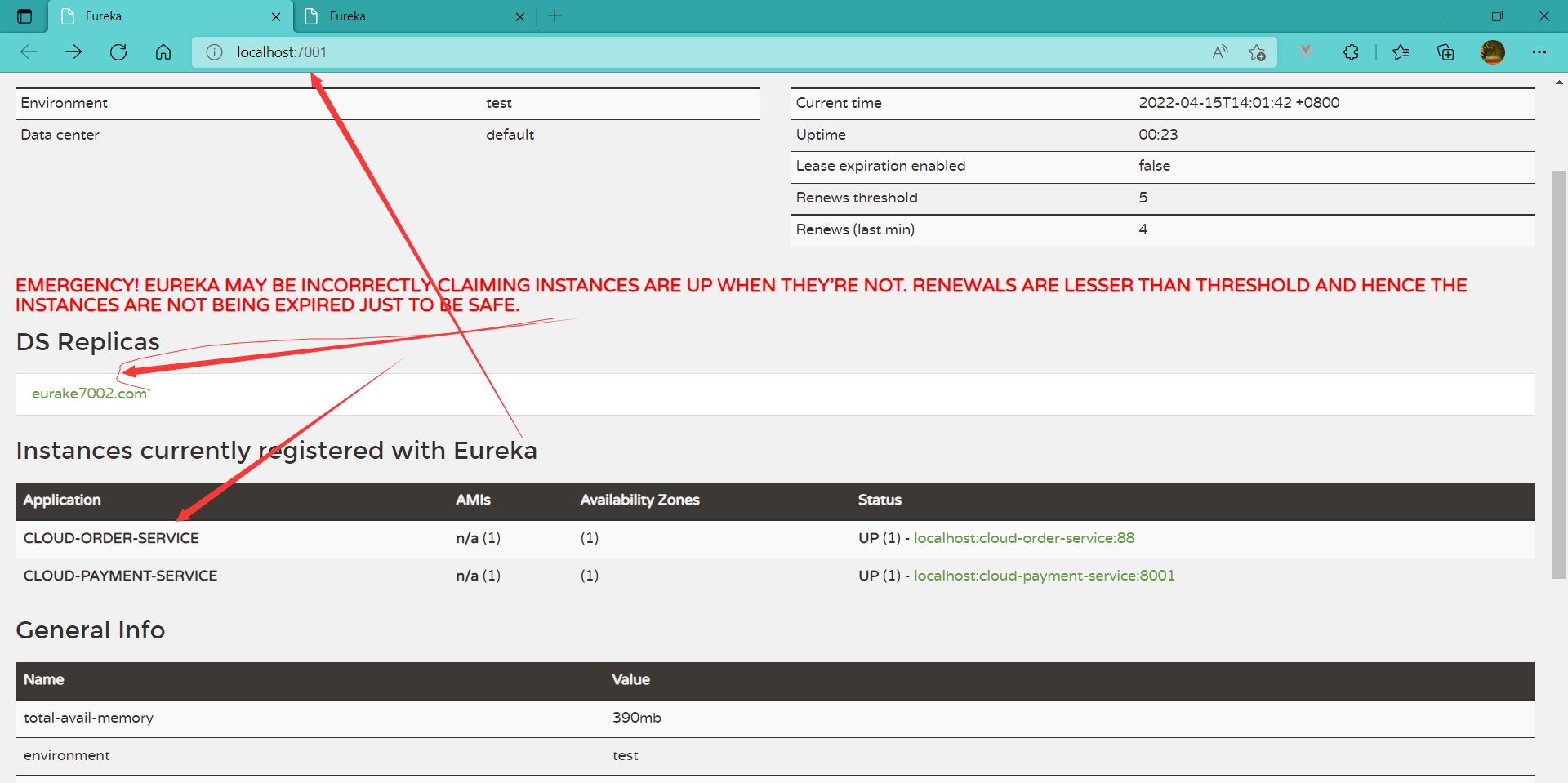The height and width of the screenshot is (783, 1568).
Task: Click the Renews threshold label
Action: [x=857, y=198]
